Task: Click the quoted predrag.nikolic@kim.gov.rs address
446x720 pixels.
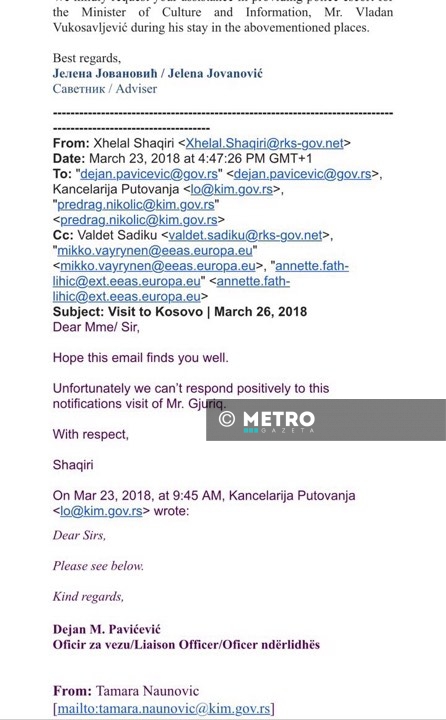Action: click(x=136, y=204)
